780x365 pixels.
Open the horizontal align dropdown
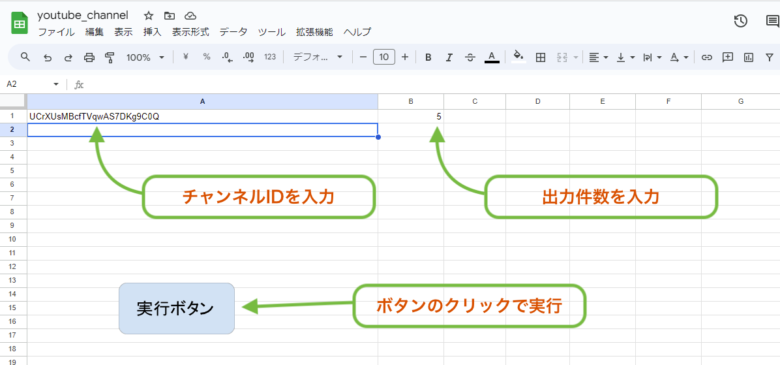click(x=598, y=58)
